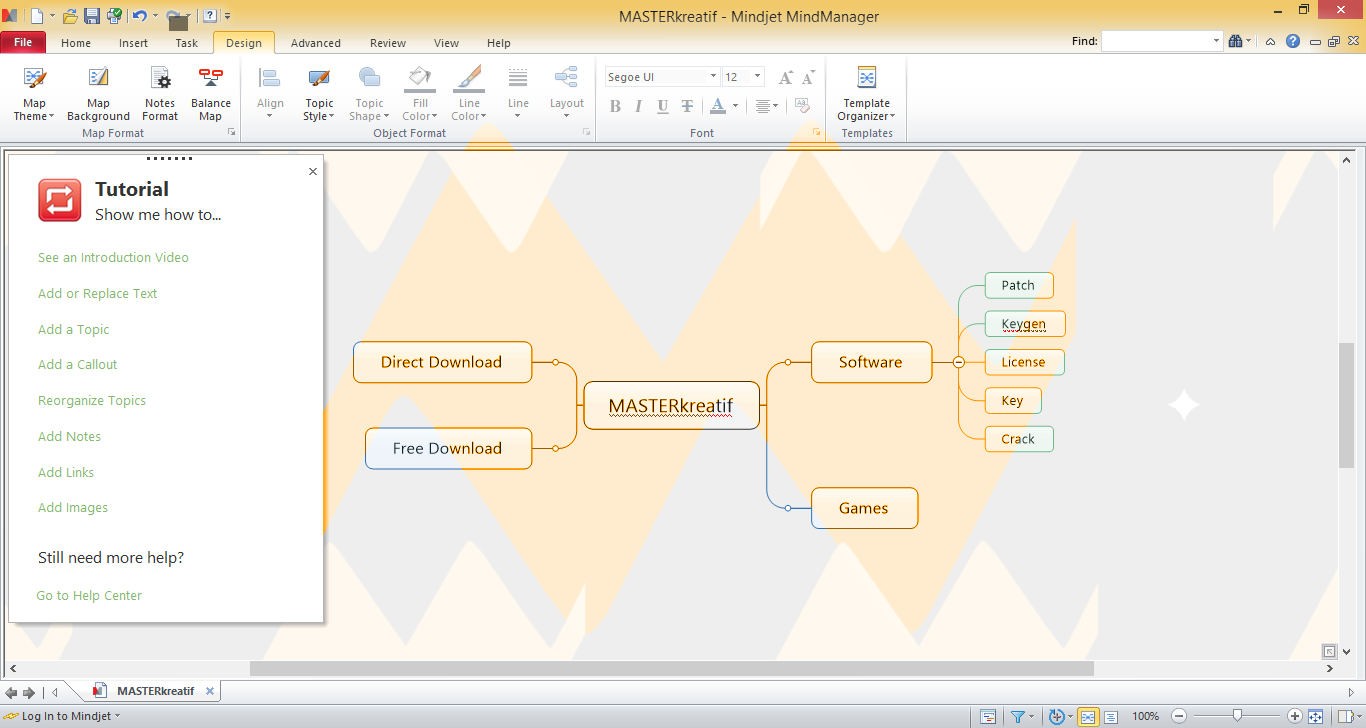Select the Free Download topic

click(447, 448)
